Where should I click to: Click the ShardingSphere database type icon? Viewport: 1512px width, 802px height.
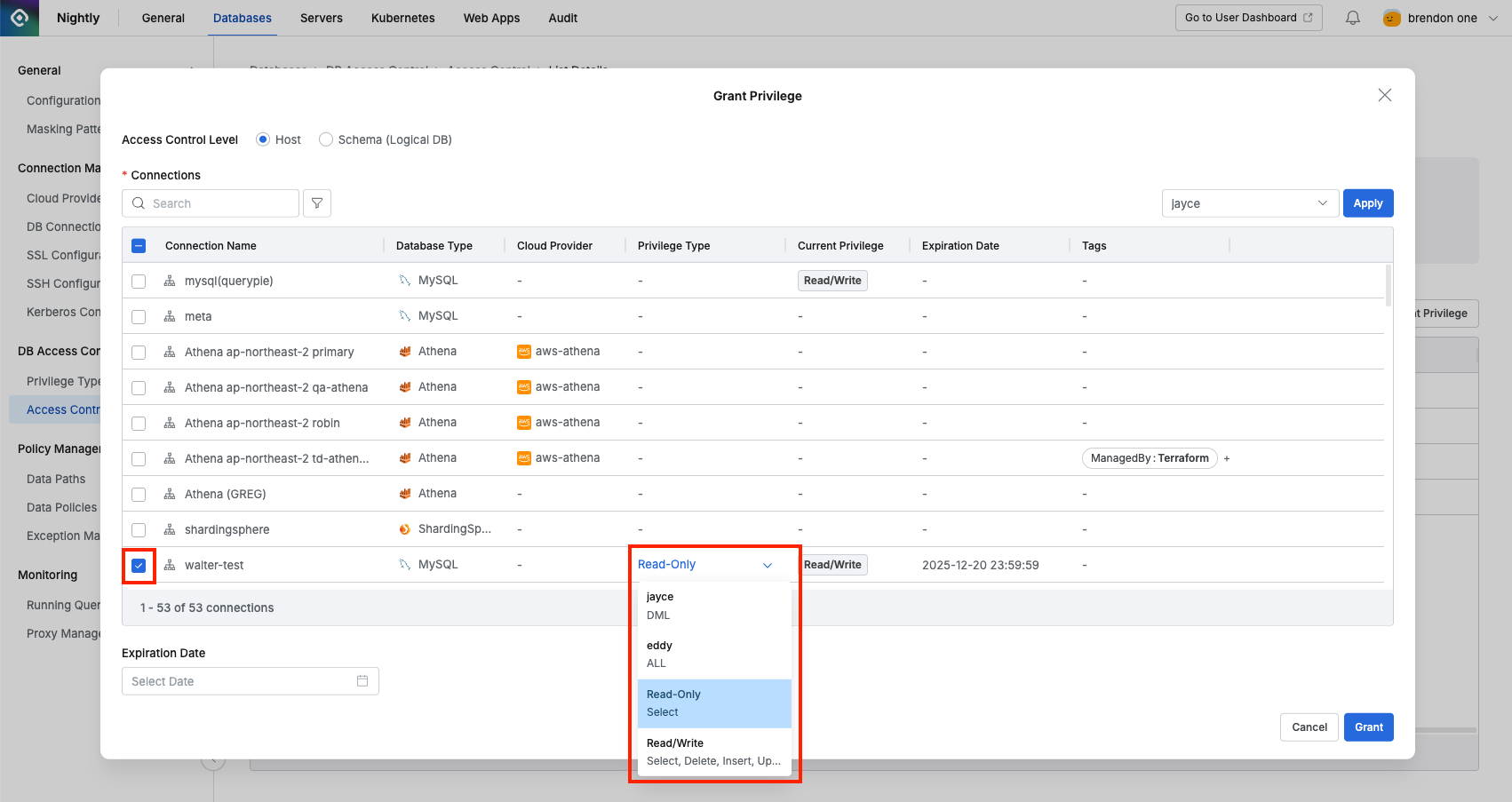tap(405, 529)
